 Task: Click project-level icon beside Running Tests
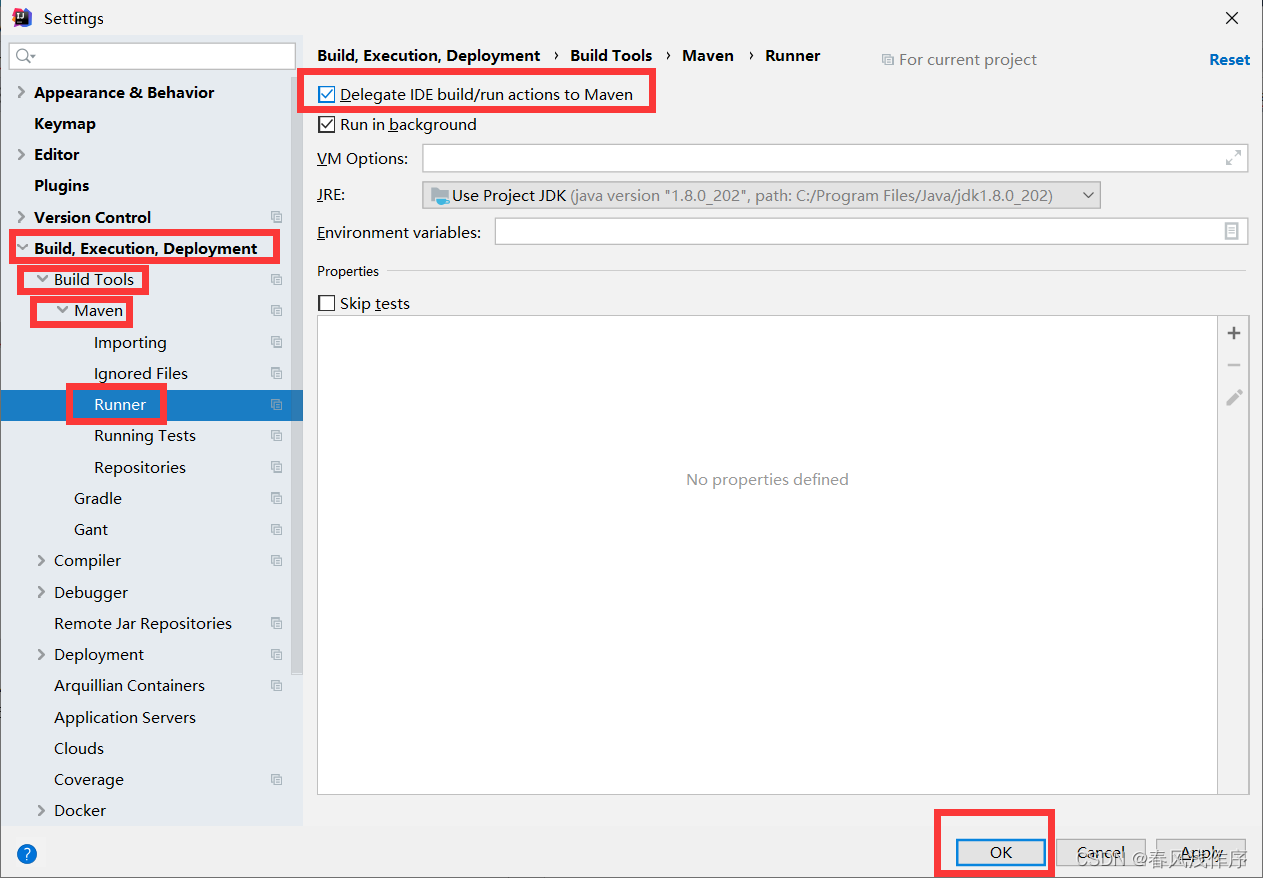[276, 436]
